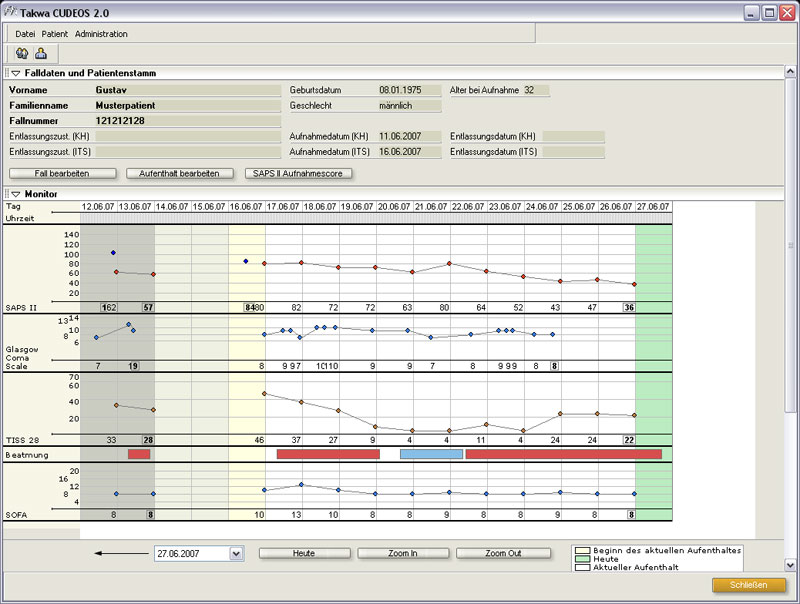Collapse the Falldaten und Patientenstamm section
This screenshot has height=604, width=800.
point(16,73)
